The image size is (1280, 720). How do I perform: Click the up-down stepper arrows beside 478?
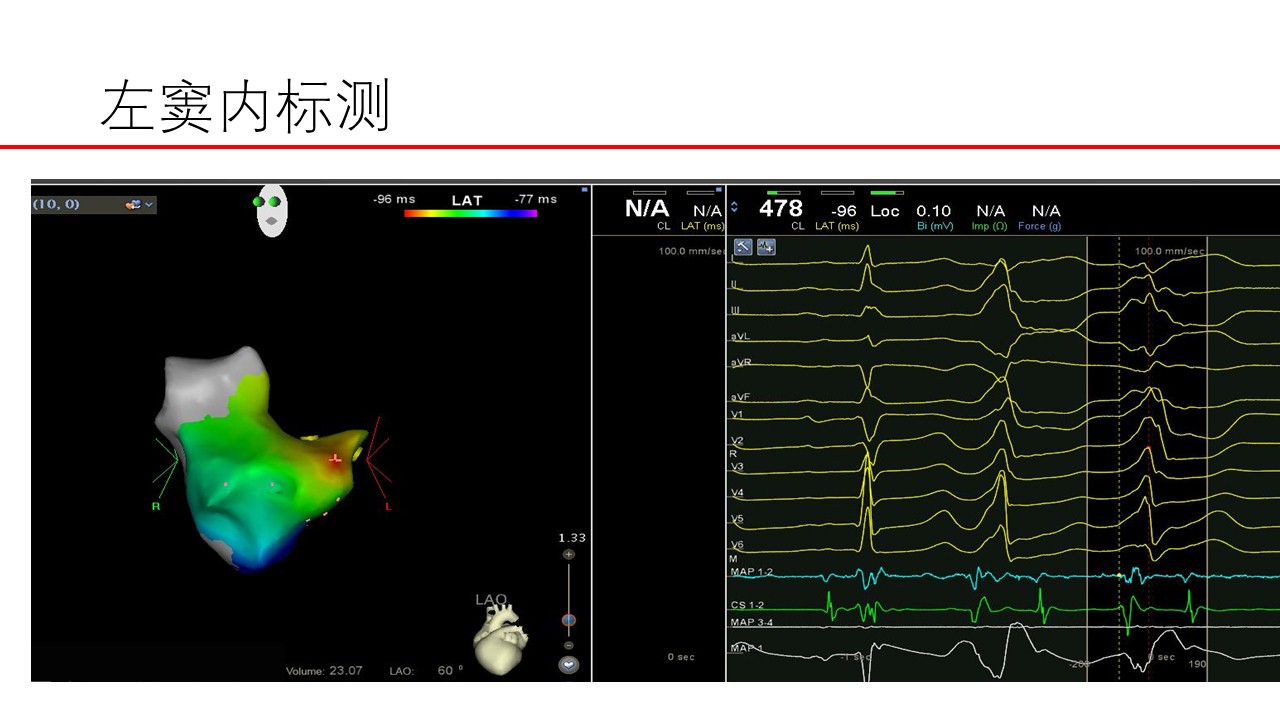[736, 208]
